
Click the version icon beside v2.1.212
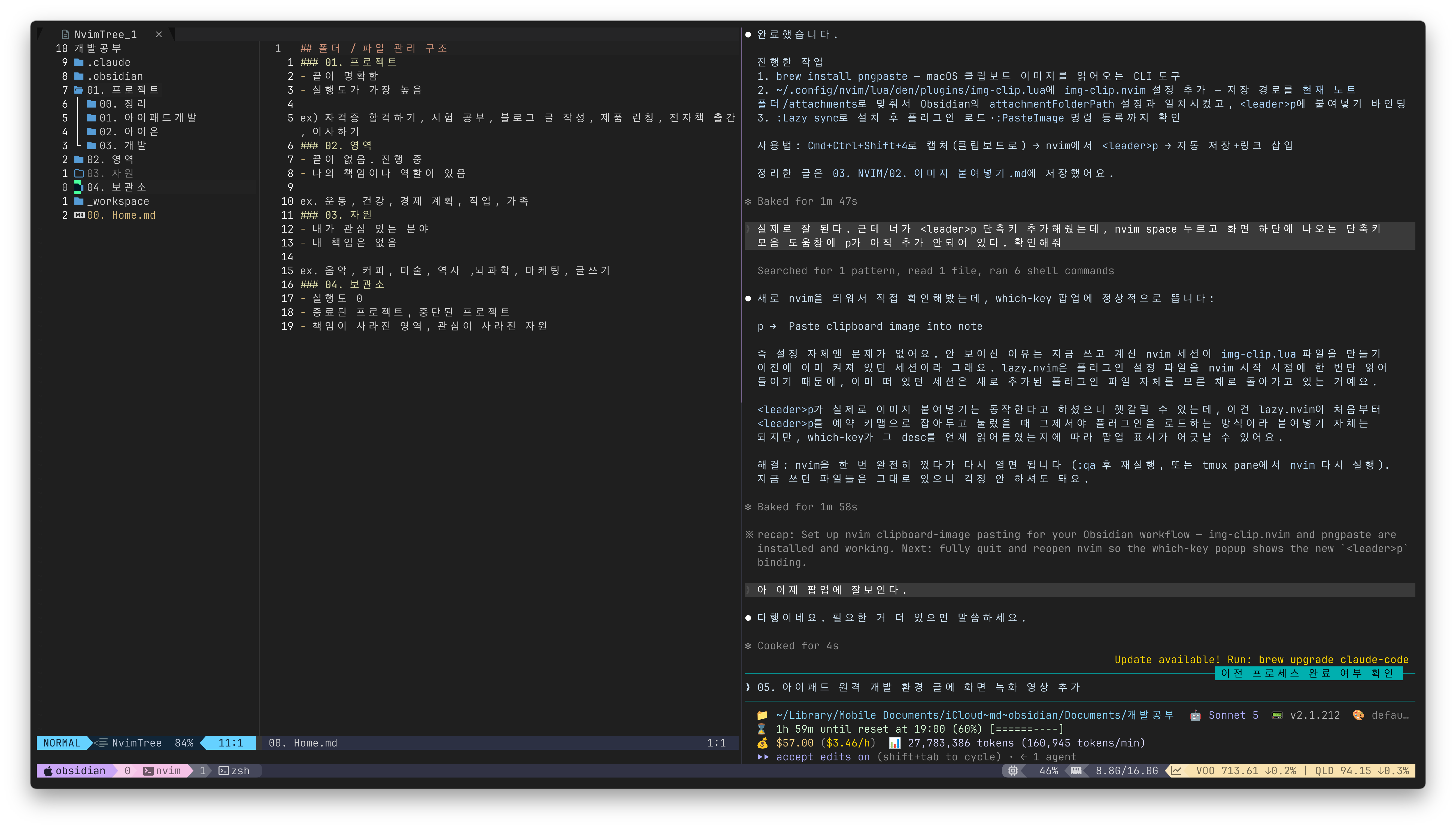1277,715
